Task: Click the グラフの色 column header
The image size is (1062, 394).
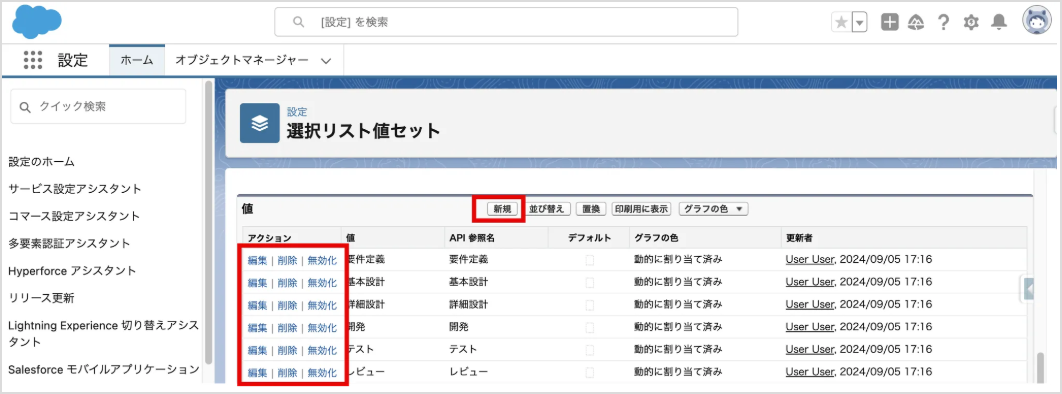Action: [x=656, y=238]
